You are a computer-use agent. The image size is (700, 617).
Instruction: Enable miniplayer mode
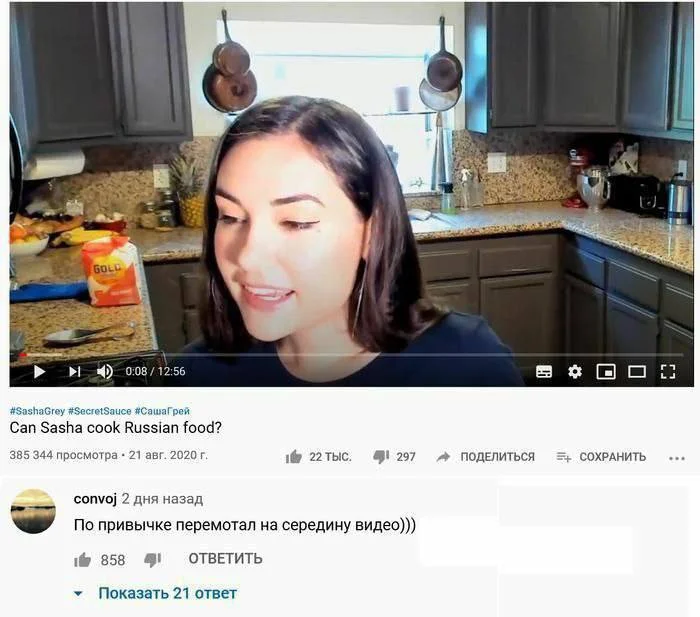point(606,371)
